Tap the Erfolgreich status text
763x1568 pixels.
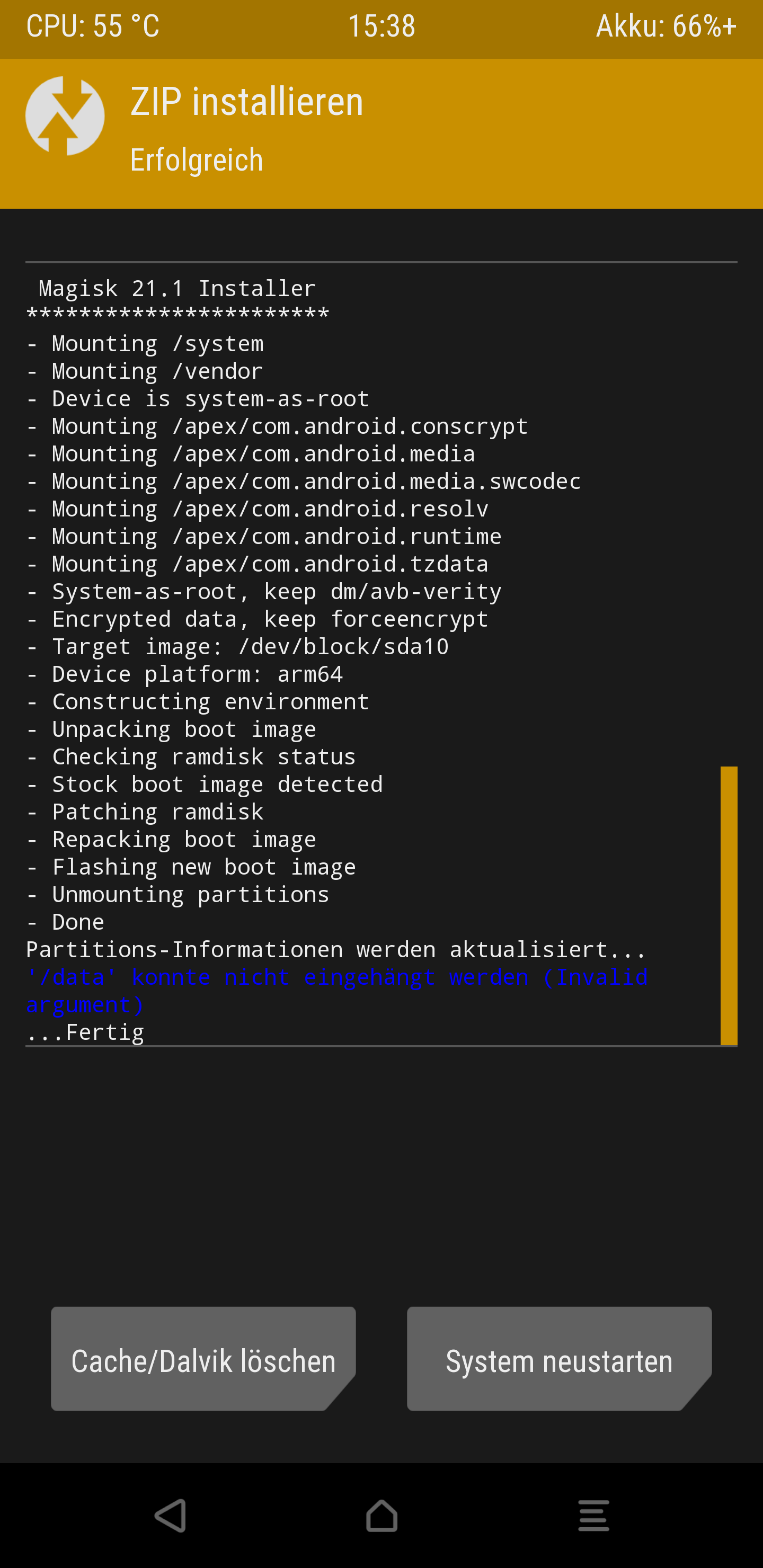point(197,160)
